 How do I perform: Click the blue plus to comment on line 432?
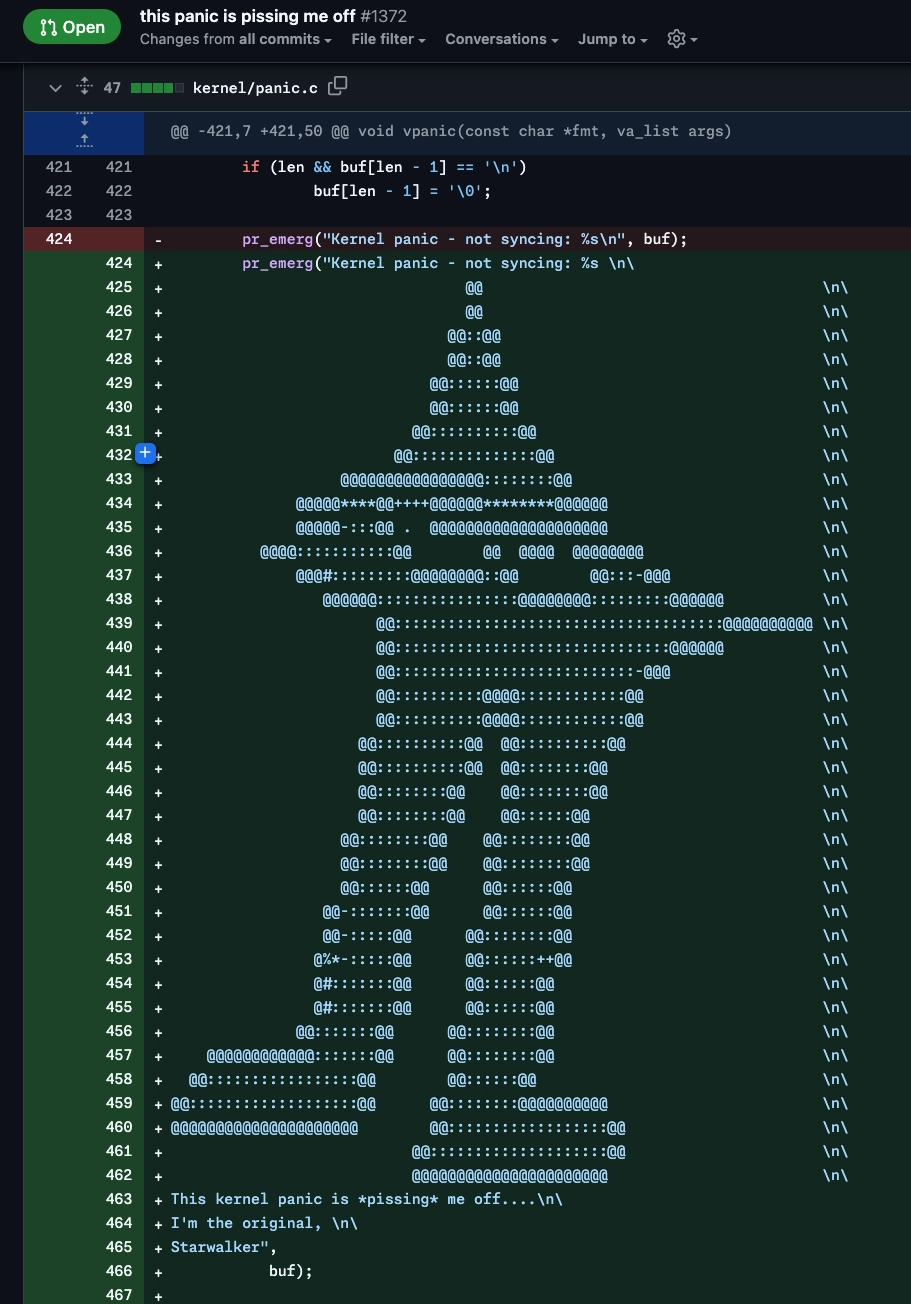(144, 454)
